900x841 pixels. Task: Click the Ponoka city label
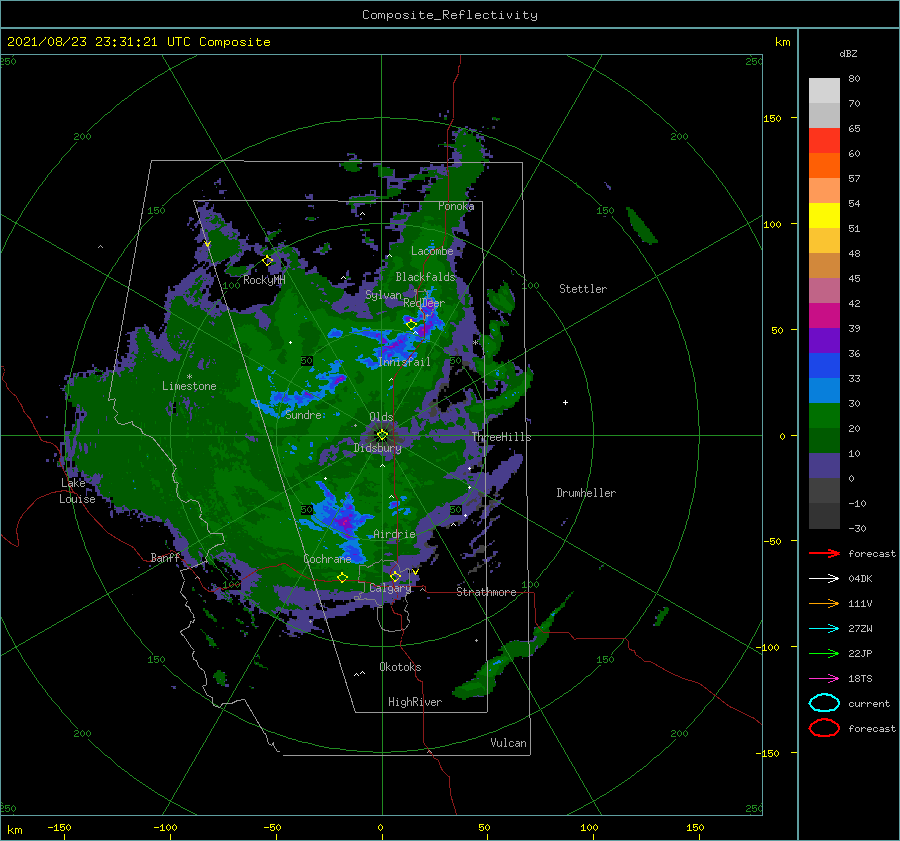[456, 206]
